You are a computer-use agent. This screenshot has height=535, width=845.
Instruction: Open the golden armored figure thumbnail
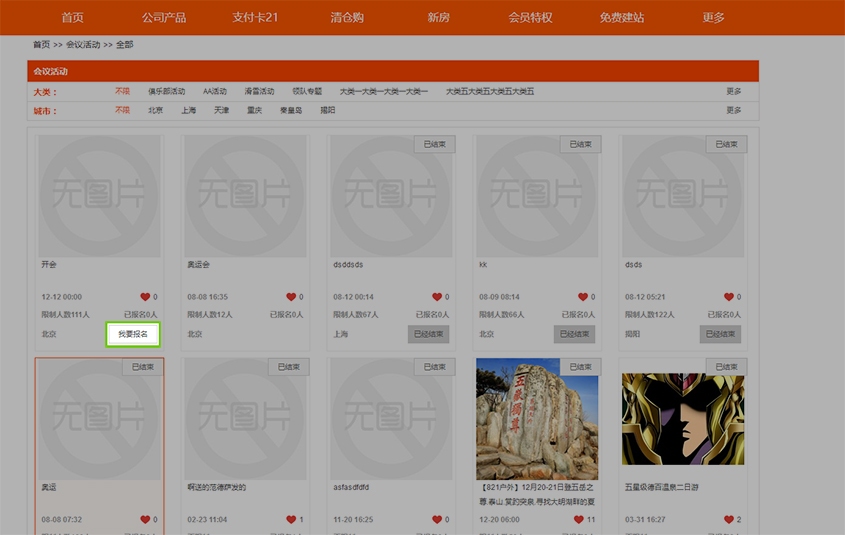click(683, 419)
